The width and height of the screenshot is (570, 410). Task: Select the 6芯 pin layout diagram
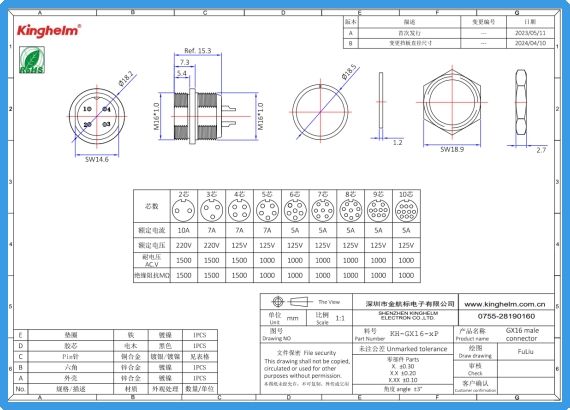(295, 210)
